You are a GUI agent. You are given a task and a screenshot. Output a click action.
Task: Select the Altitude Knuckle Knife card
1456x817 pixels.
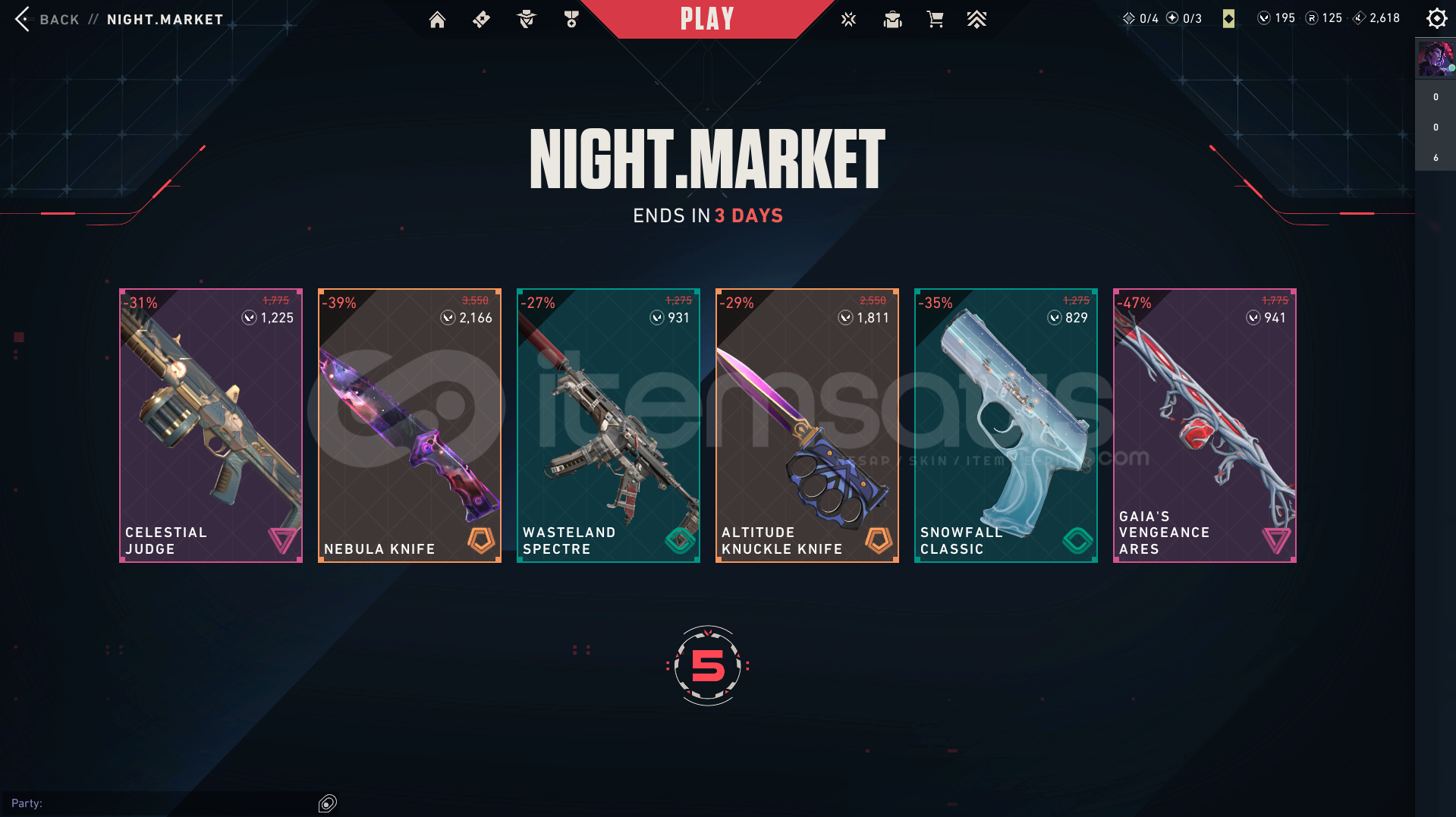(x=807, y=426)
